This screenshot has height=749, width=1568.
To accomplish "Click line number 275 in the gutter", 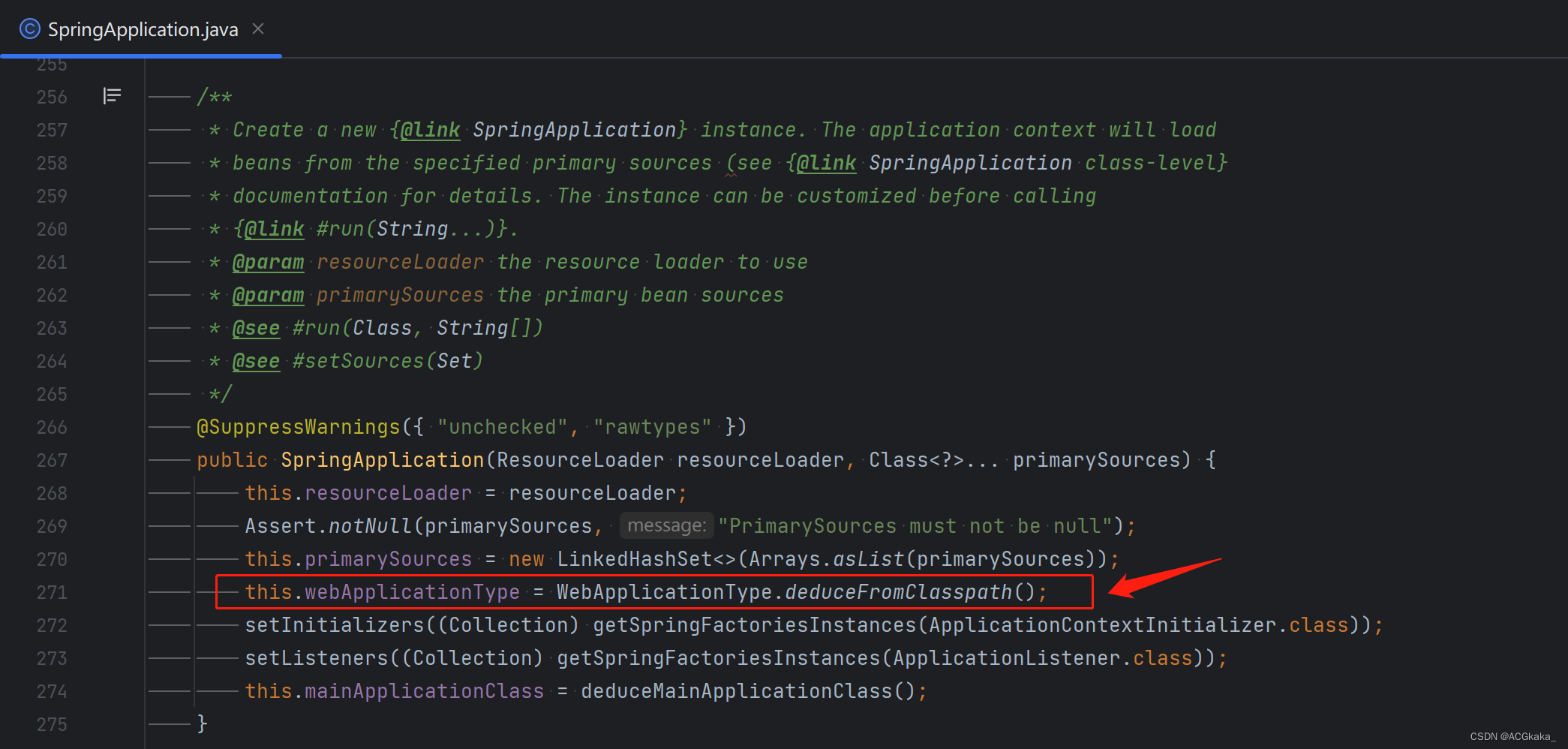I will (x=52, y=724).
